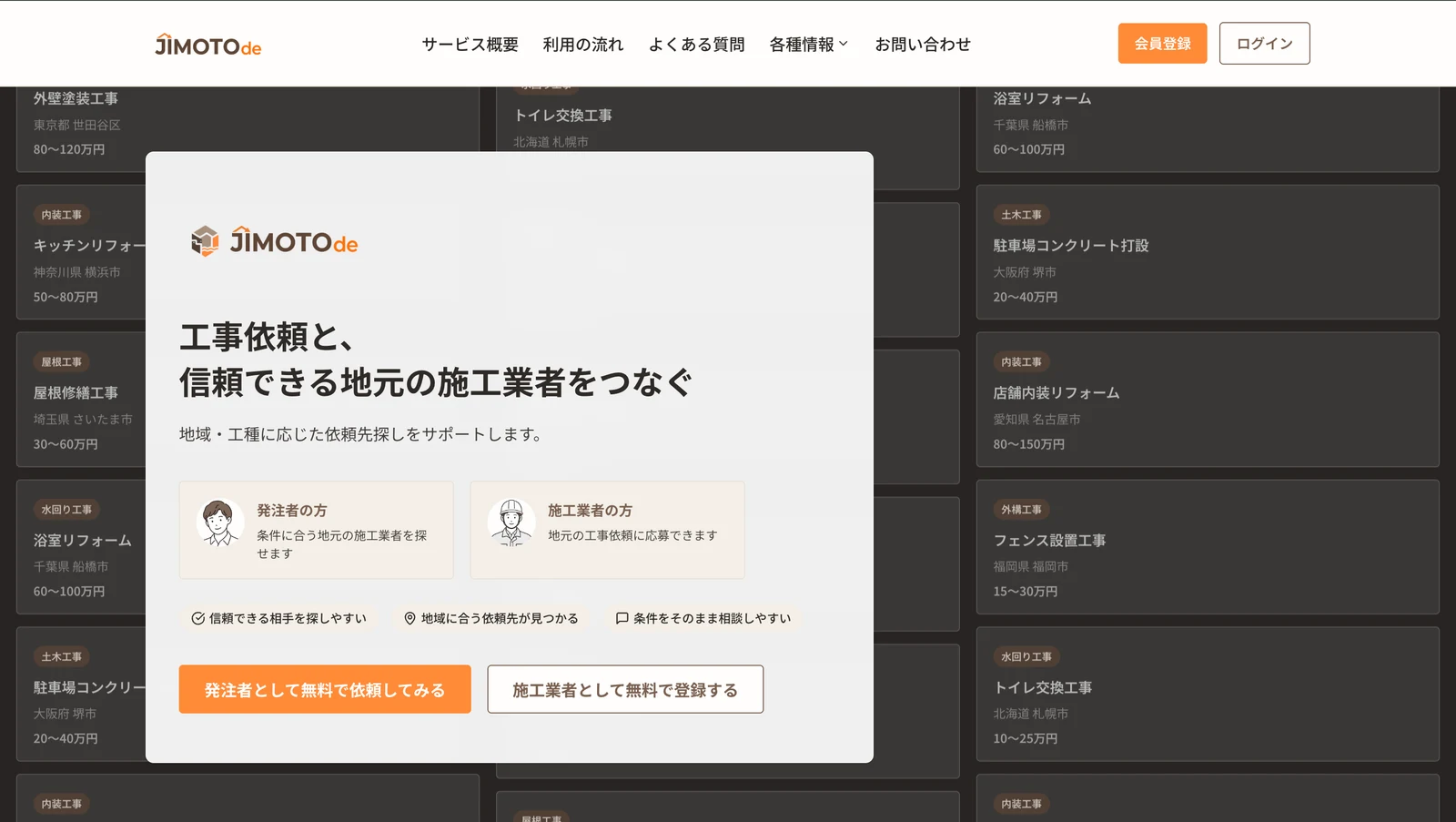Image resolution: width=1456 pixels, height=822 pixels.
Task: Click the 福岡県 福岡市 location text
Action: point(1030,566)
